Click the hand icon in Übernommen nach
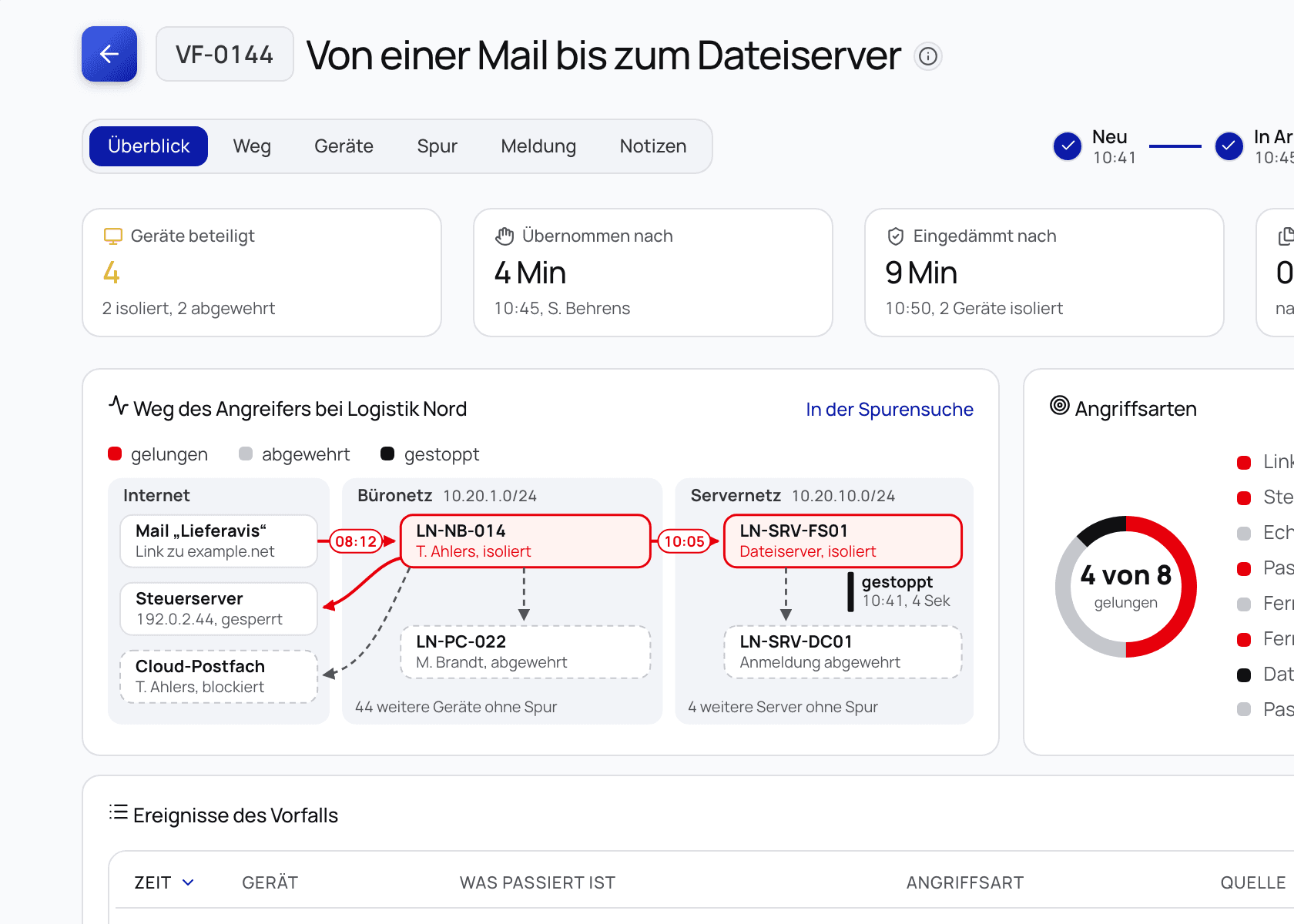The width and height of the screenshot is (1294, 924). click(505, 236)
